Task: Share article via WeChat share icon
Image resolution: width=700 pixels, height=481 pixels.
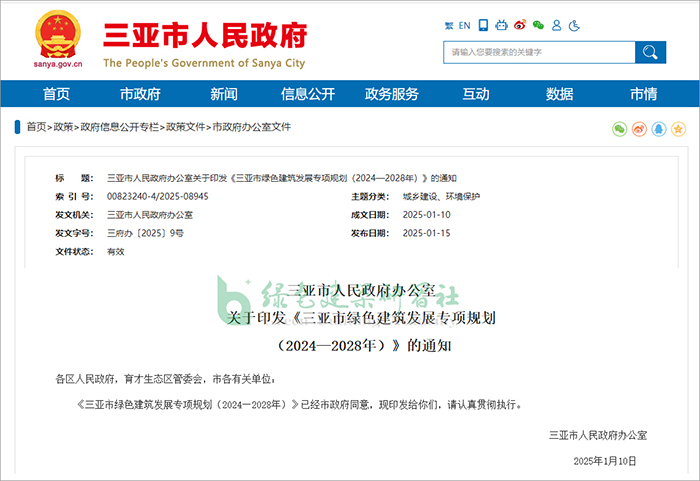Action: (620, 129)
